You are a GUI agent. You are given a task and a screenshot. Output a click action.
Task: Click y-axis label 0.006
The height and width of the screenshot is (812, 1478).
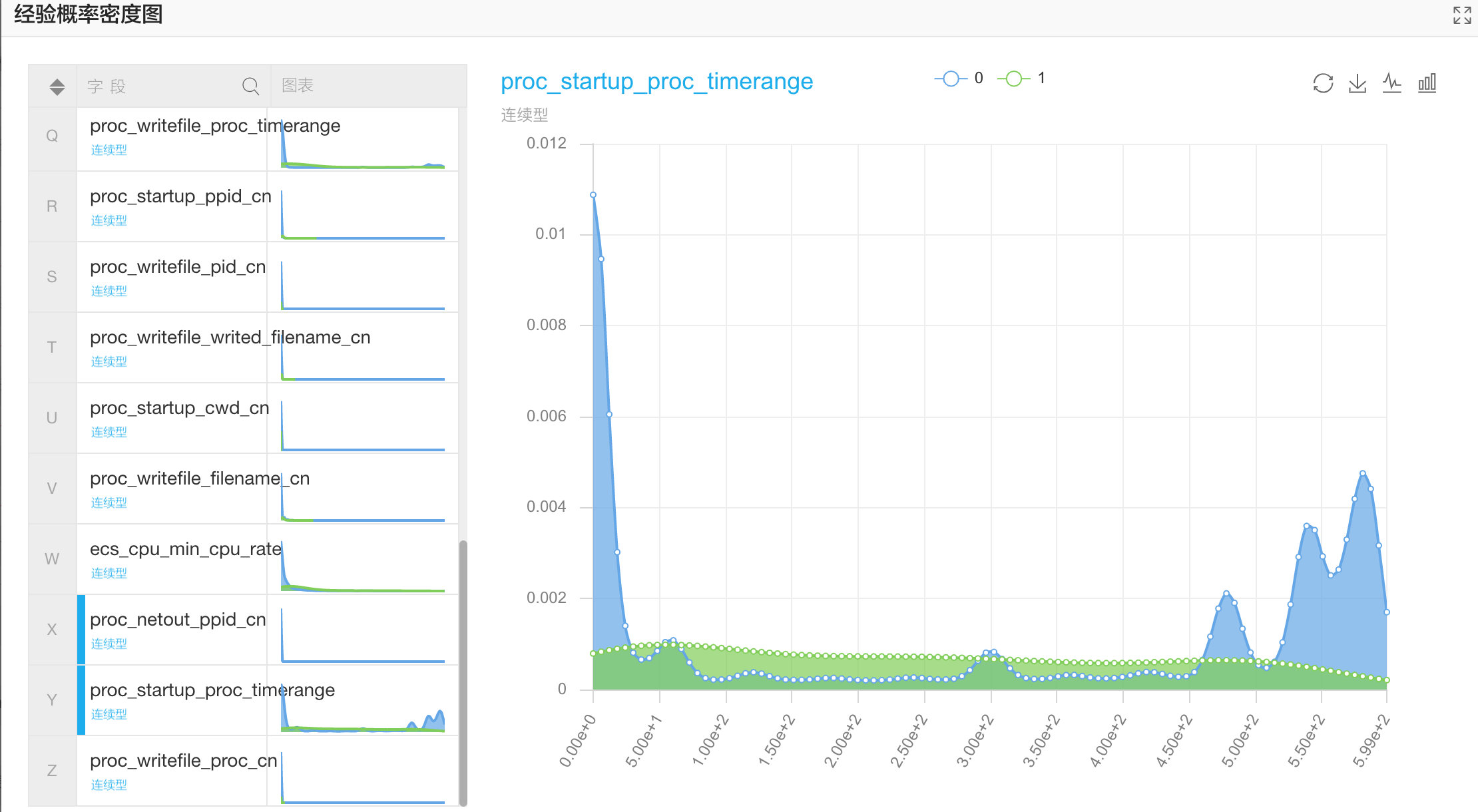(547, 416)
